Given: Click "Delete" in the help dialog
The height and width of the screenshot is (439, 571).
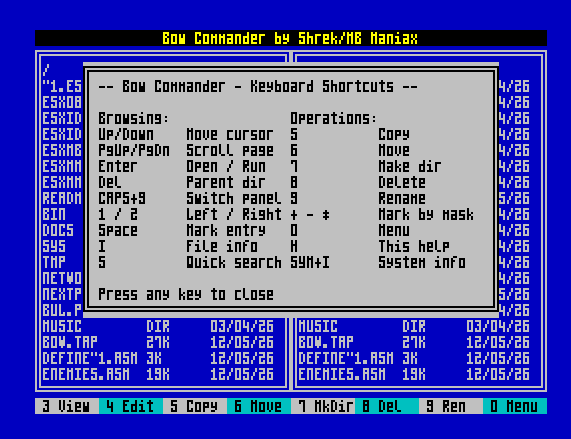Looking at the screenshot, I should 402,182.
